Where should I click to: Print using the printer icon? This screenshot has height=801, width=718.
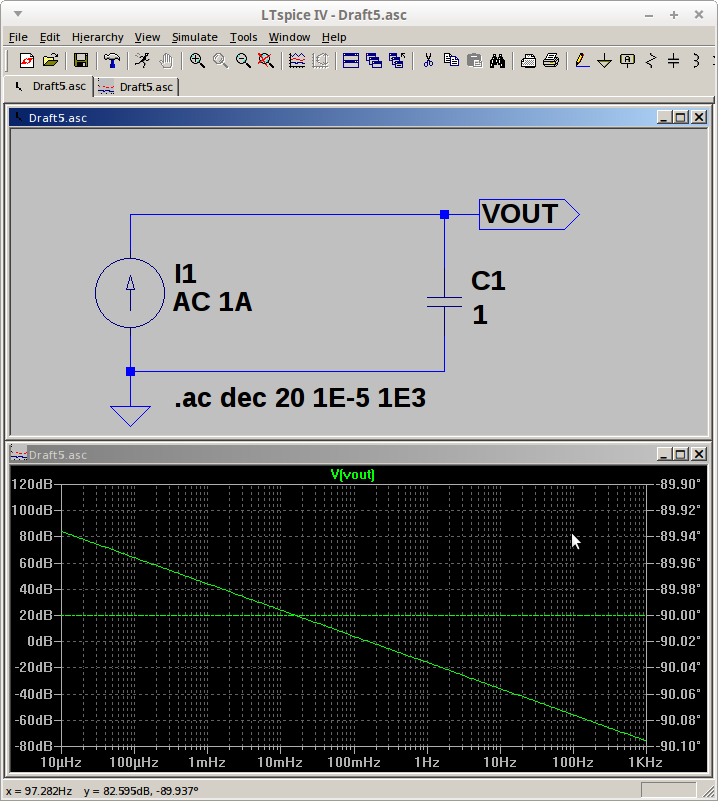coord(551,60)
